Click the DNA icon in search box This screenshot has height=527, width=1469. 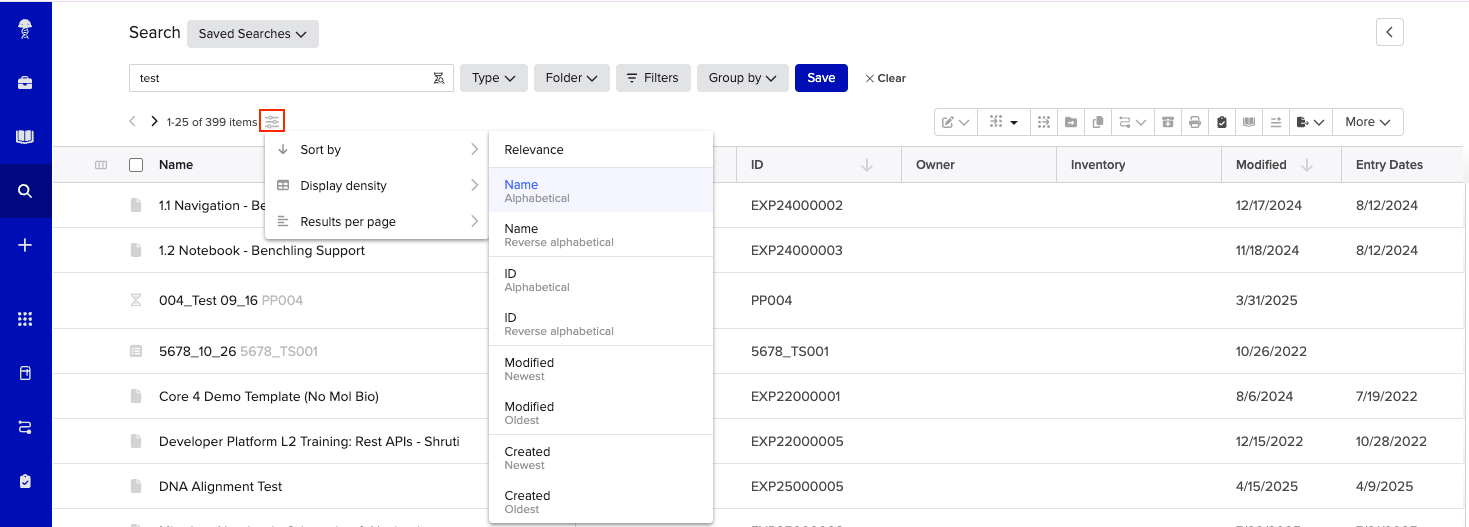tap(438, 78)
